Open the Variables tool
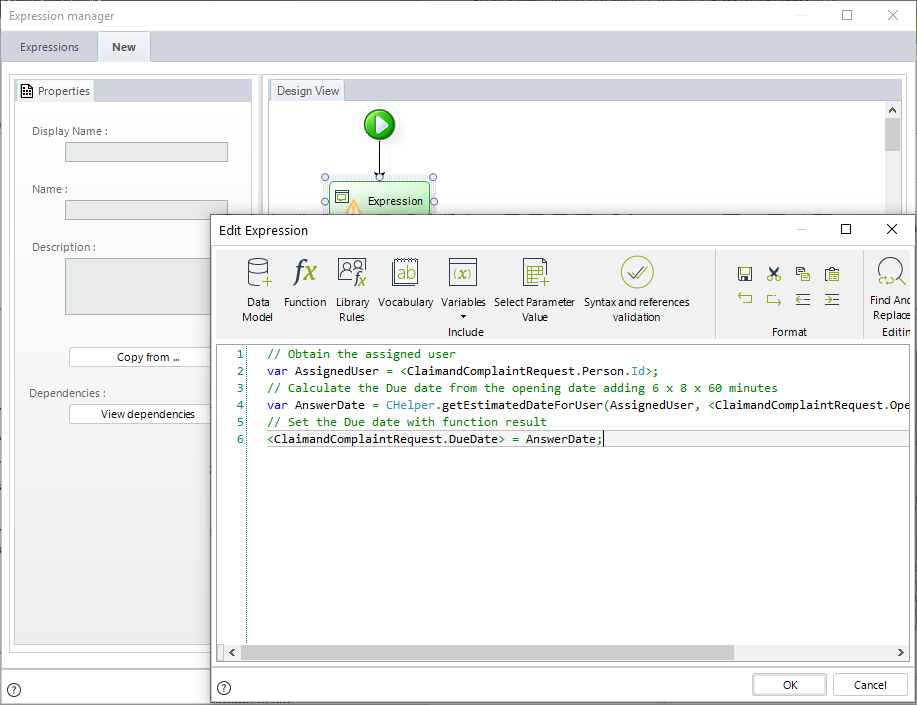This screenshot has width=917, height=705. point(463,283)
